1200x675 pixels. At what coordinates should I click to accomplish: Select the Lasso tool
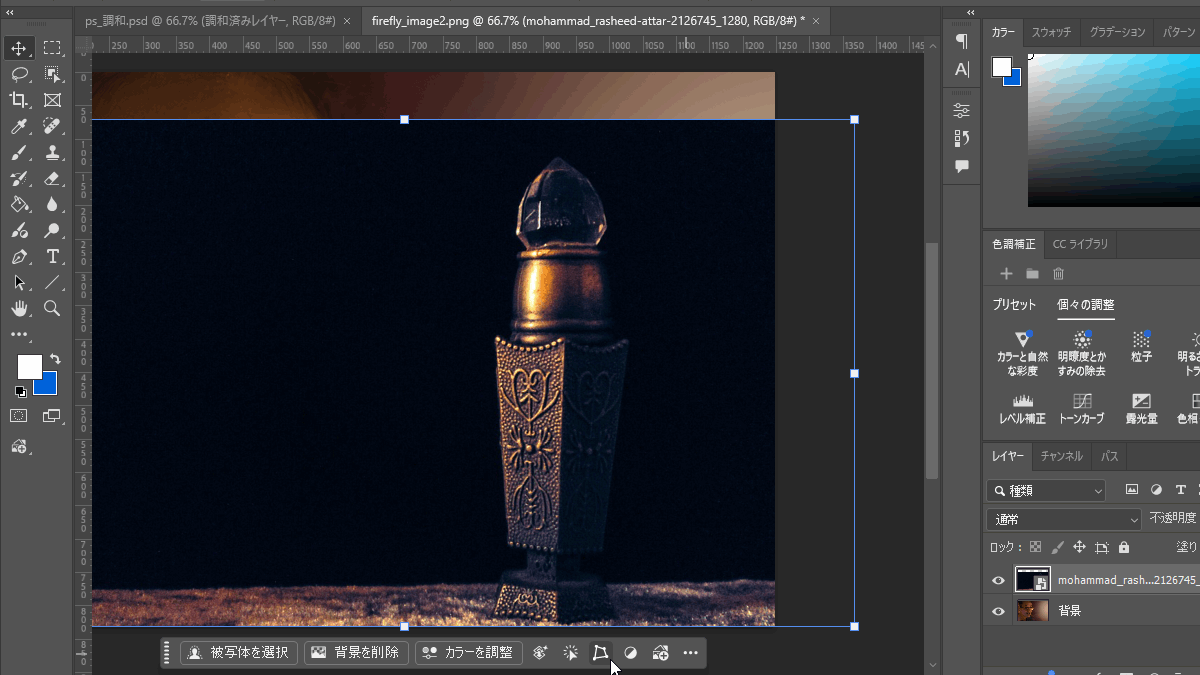[18, 74]
